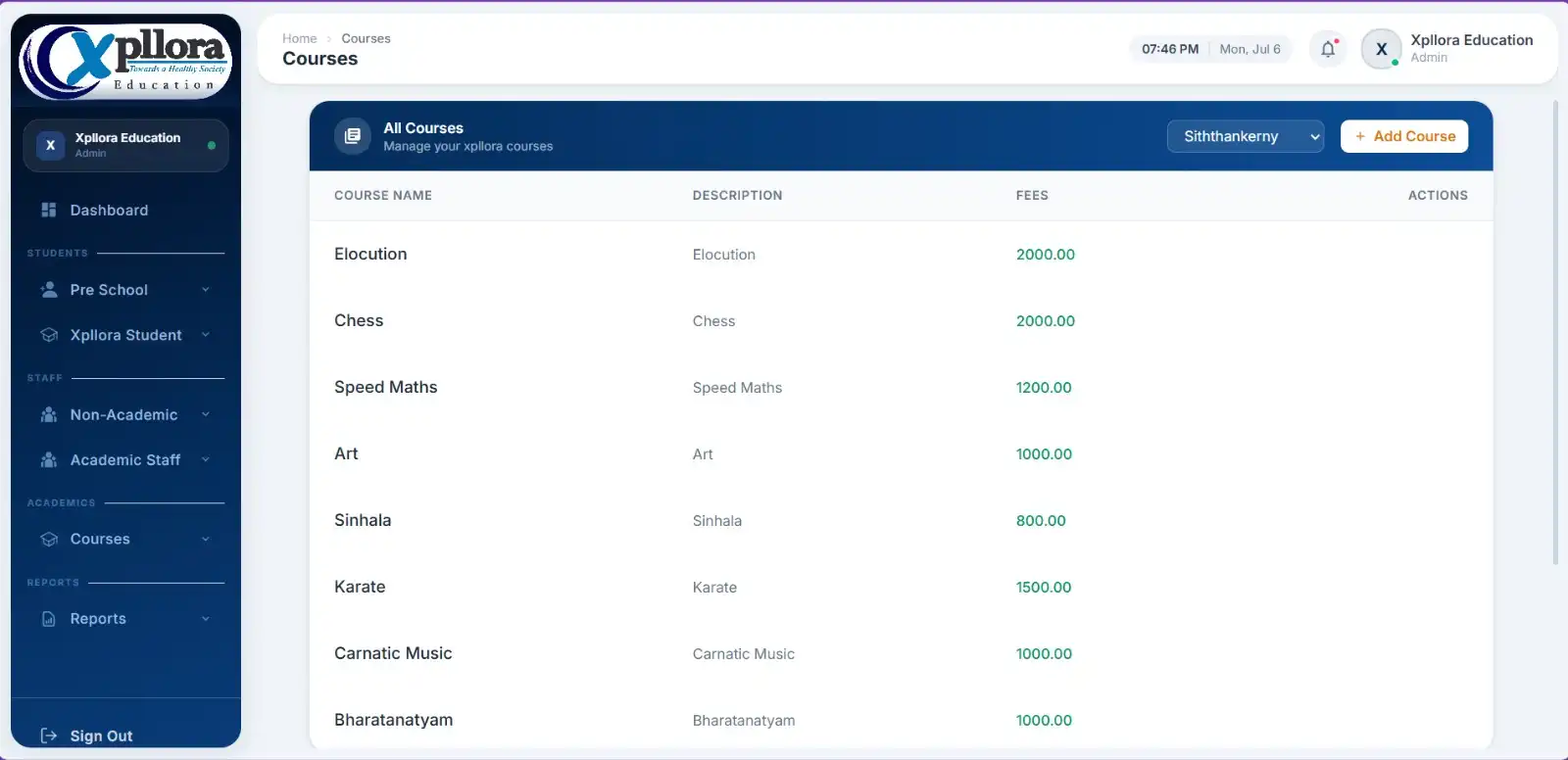Screen dimensions: 1568x760
Task: Select the Speed Maths course name
Action: coord(386,387)
